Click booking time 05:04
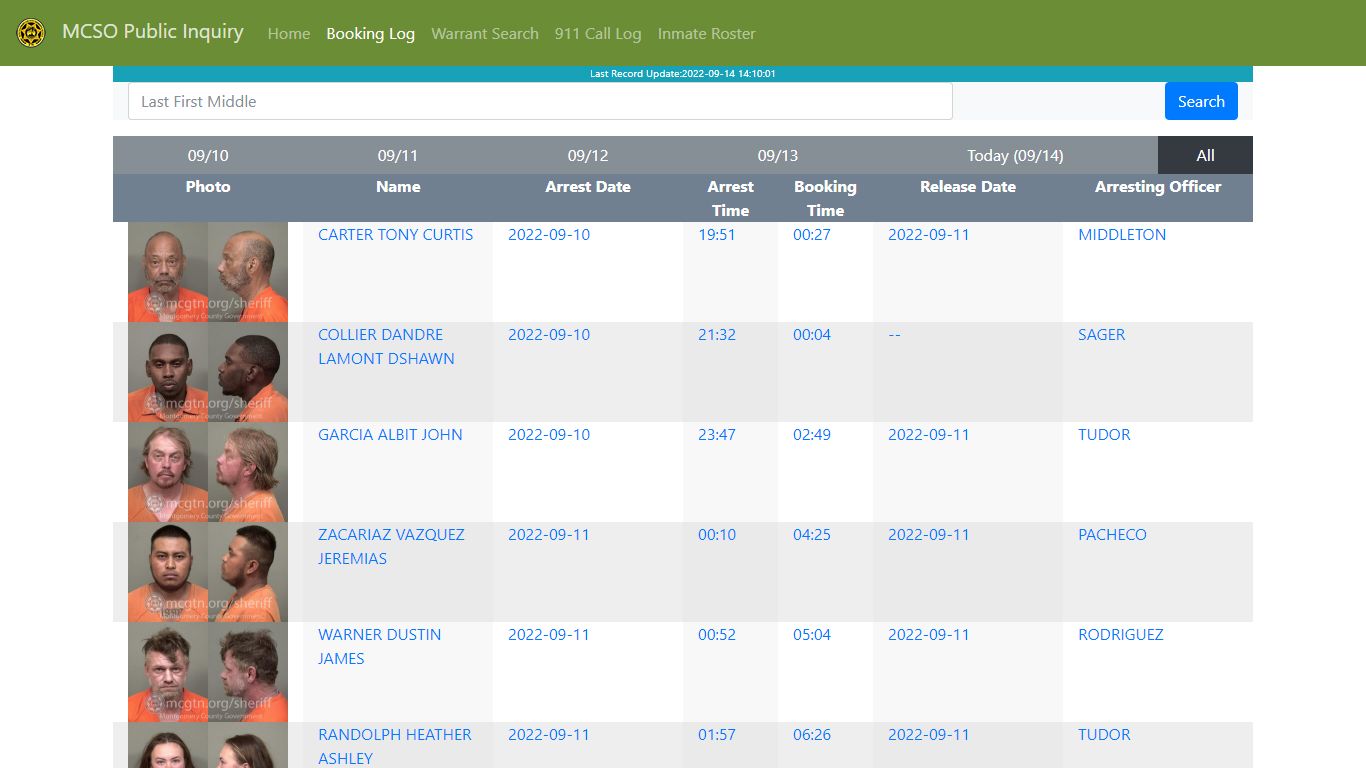1366x768 pixels. click(812, 634)
